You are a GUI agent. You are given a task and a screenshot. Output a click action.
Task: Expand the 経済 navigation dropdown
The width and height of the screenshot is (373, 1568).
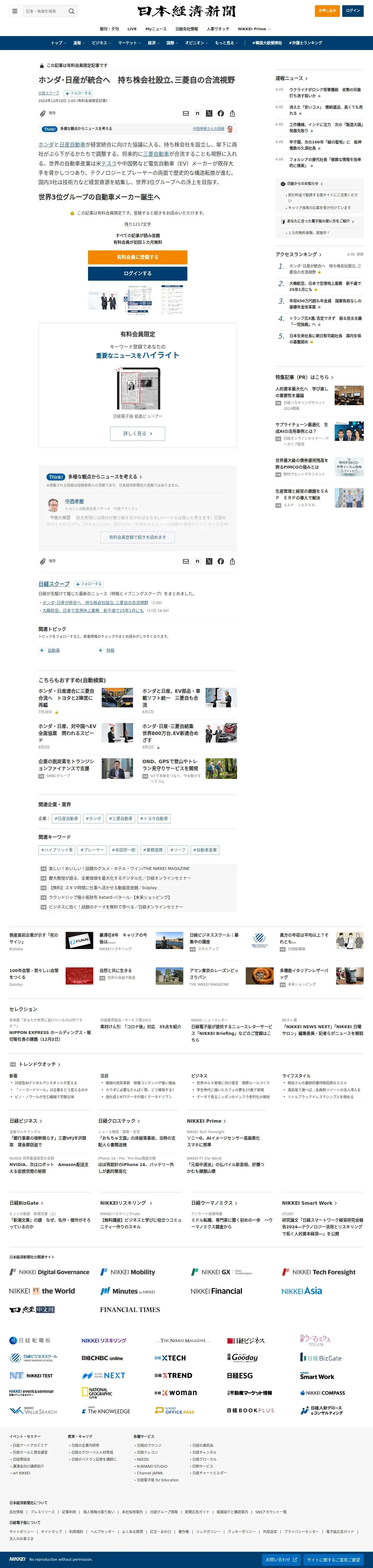(x=154, y=43)
